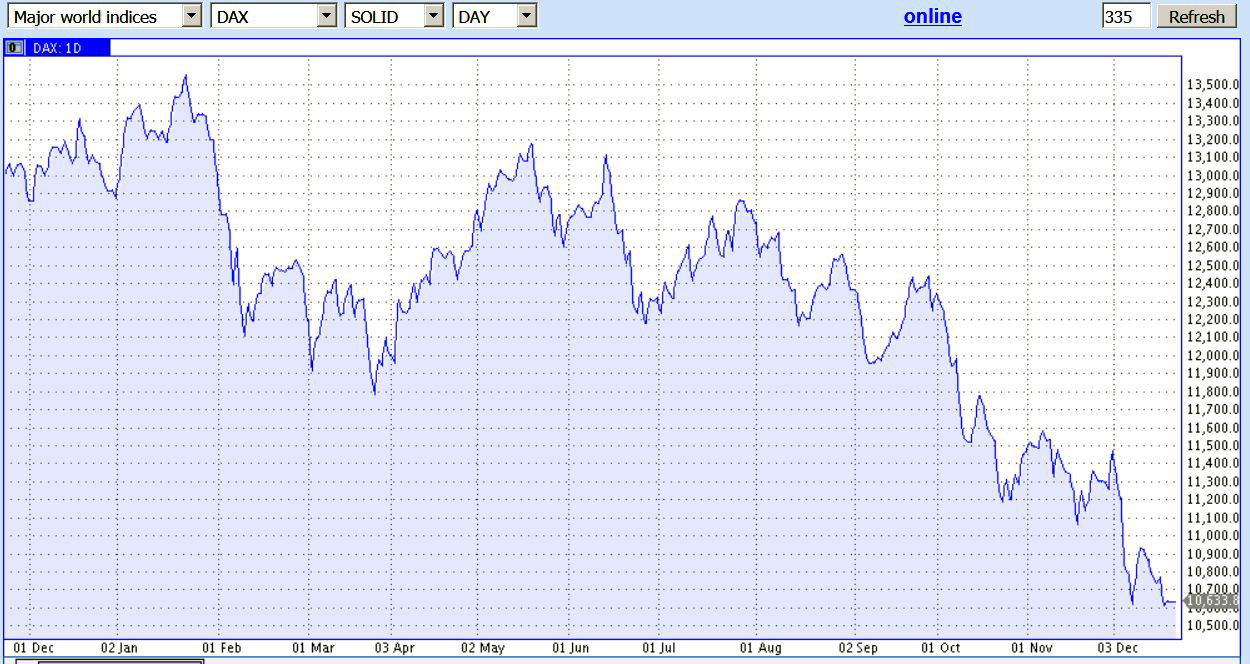Click the online link
The image size is (1250, 664).
pyautogui.click(x=932, y=16)
